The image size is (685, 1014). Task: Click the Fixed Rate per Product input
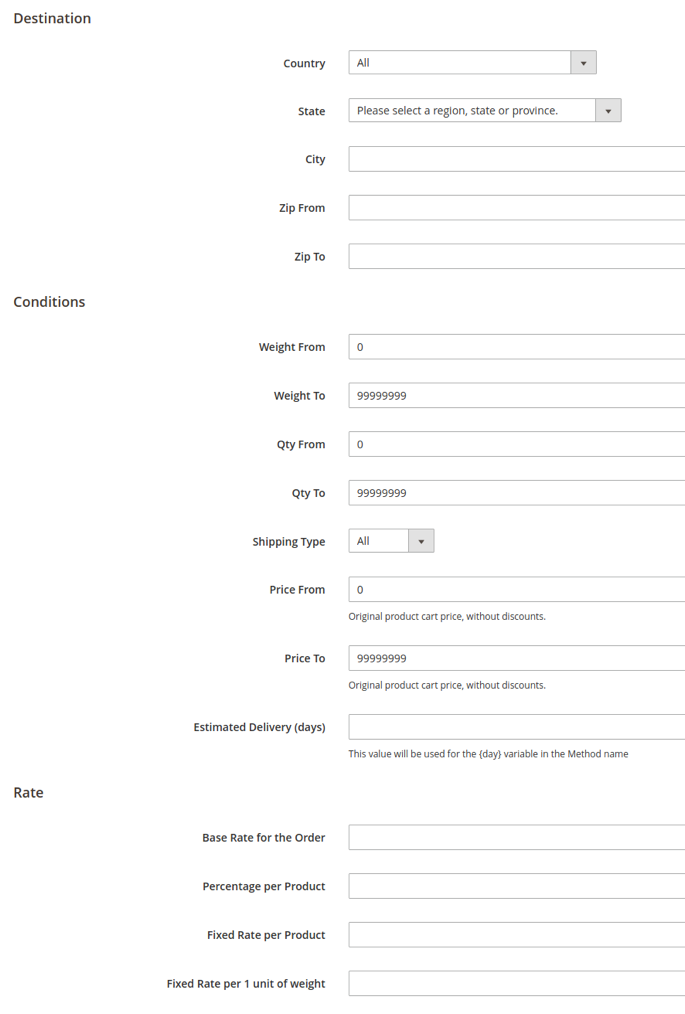tap(516, 935)
